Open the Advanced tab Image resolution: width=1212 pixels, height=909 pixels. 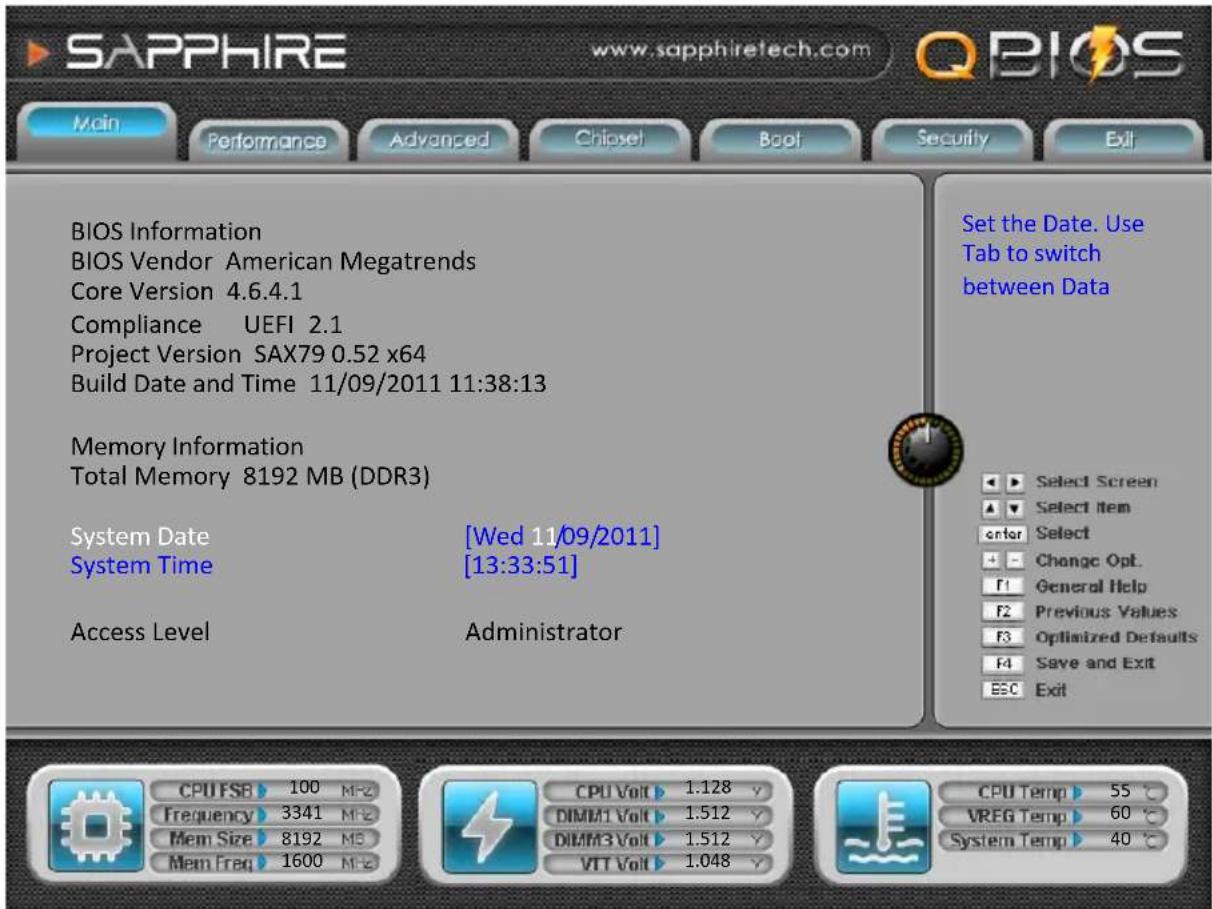point(437,140)
